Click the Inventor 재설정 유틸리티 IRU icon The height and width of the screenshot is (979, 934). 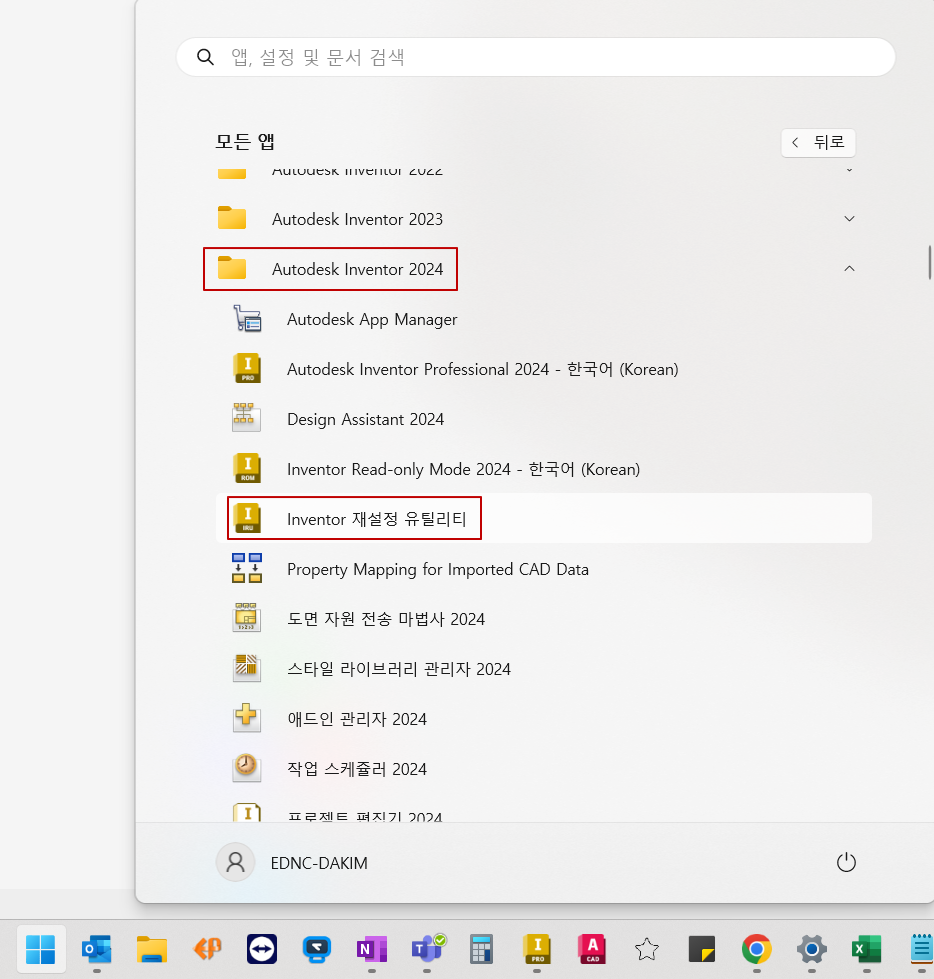(x=247, y=518)
